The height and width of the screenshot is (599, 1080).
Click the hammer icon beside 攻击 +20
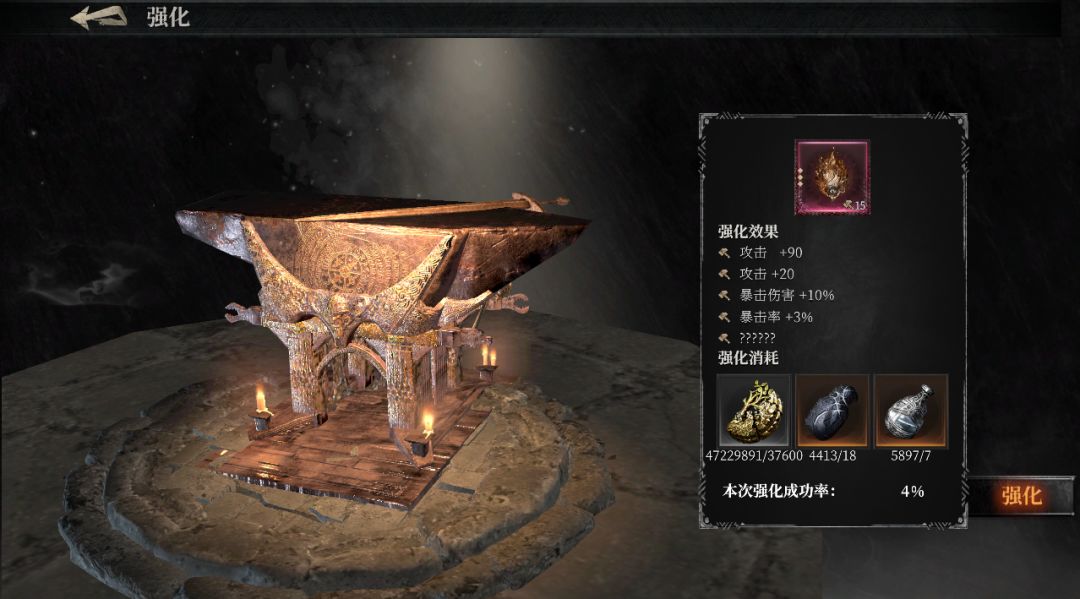(x=724, y=274)
